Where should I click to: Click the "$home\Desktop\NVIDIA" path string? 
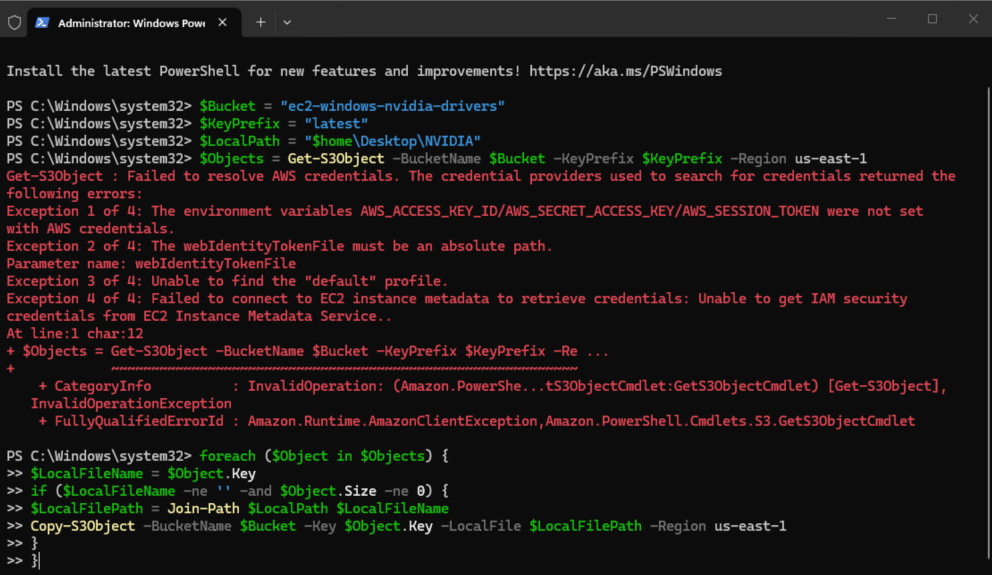[x=392, y=140]
